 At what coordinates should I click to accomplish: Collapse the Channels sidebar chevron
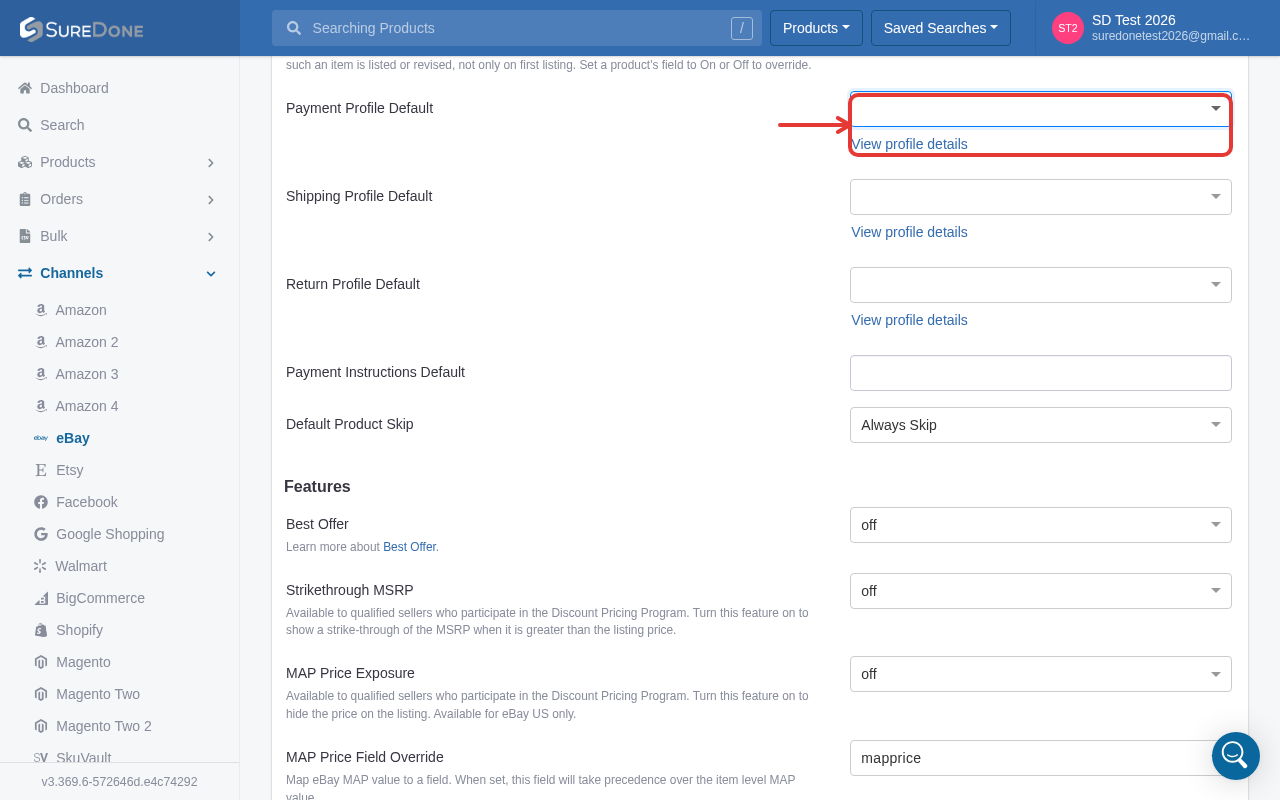pos(211,273)
